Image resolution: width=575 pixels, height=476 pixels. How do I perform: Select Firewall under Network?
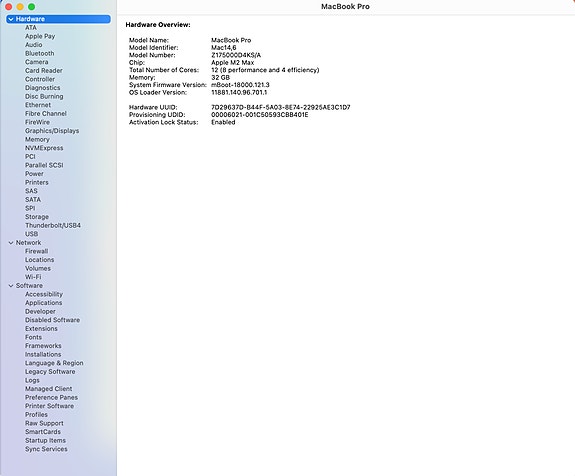36,251
